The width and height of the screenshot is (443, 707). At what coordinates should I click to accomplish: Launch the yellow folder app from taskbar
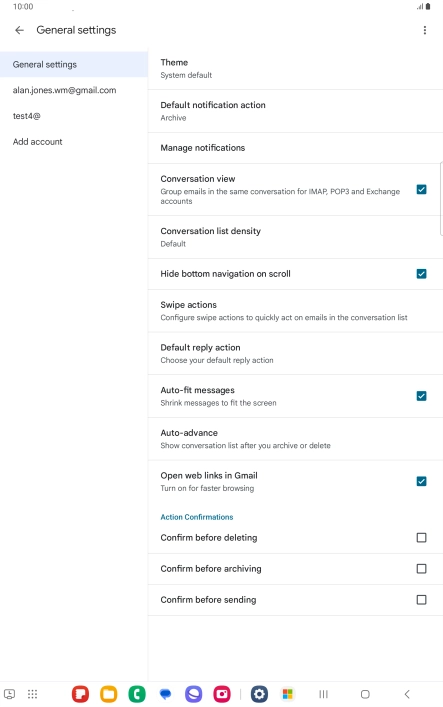109,694
